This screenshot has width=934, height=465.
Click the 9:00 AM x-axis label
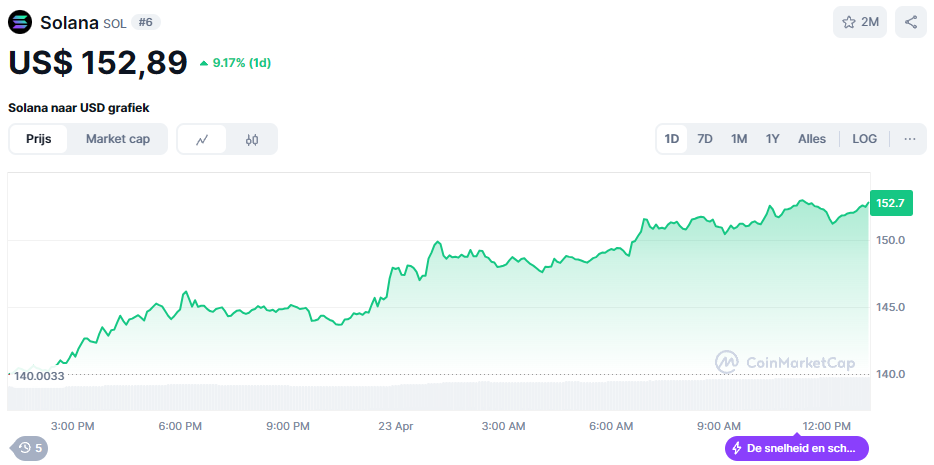click(x=719, y=426)
